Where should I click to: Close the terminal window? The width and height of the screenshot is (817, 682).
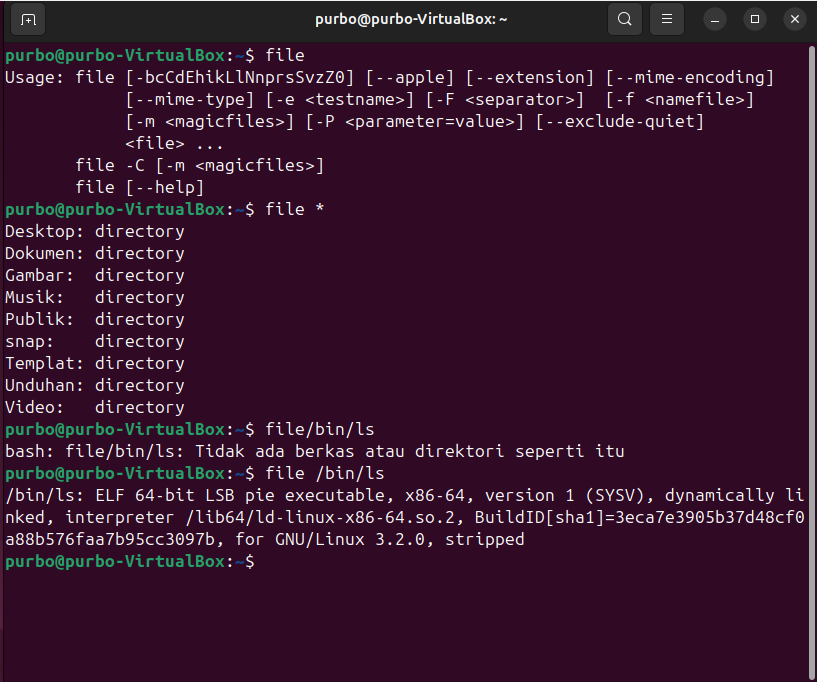point(795,20)
